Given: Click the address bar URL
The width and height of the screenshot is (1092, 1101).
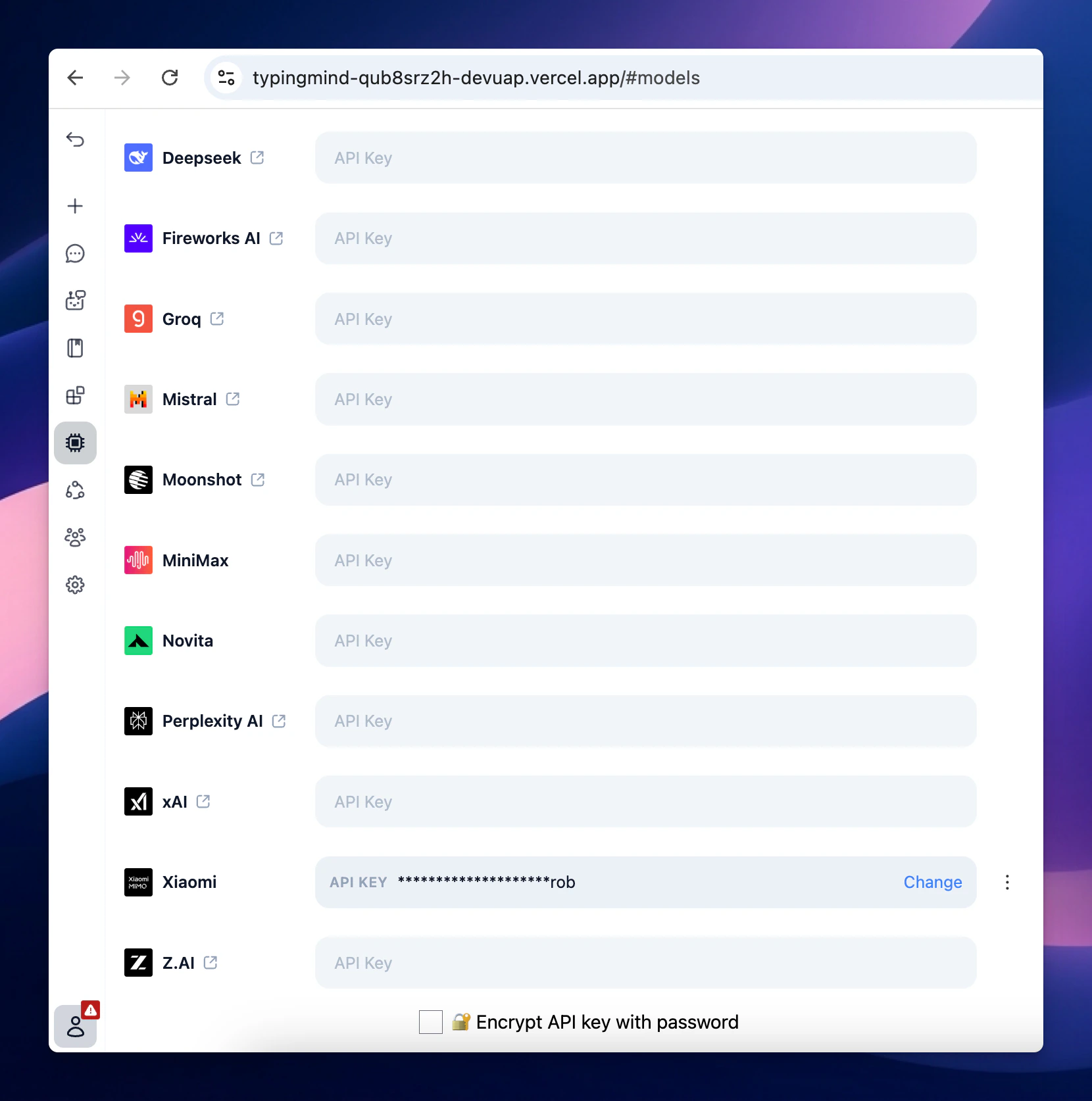Looking at the screenshot, I should click(476, 78).
